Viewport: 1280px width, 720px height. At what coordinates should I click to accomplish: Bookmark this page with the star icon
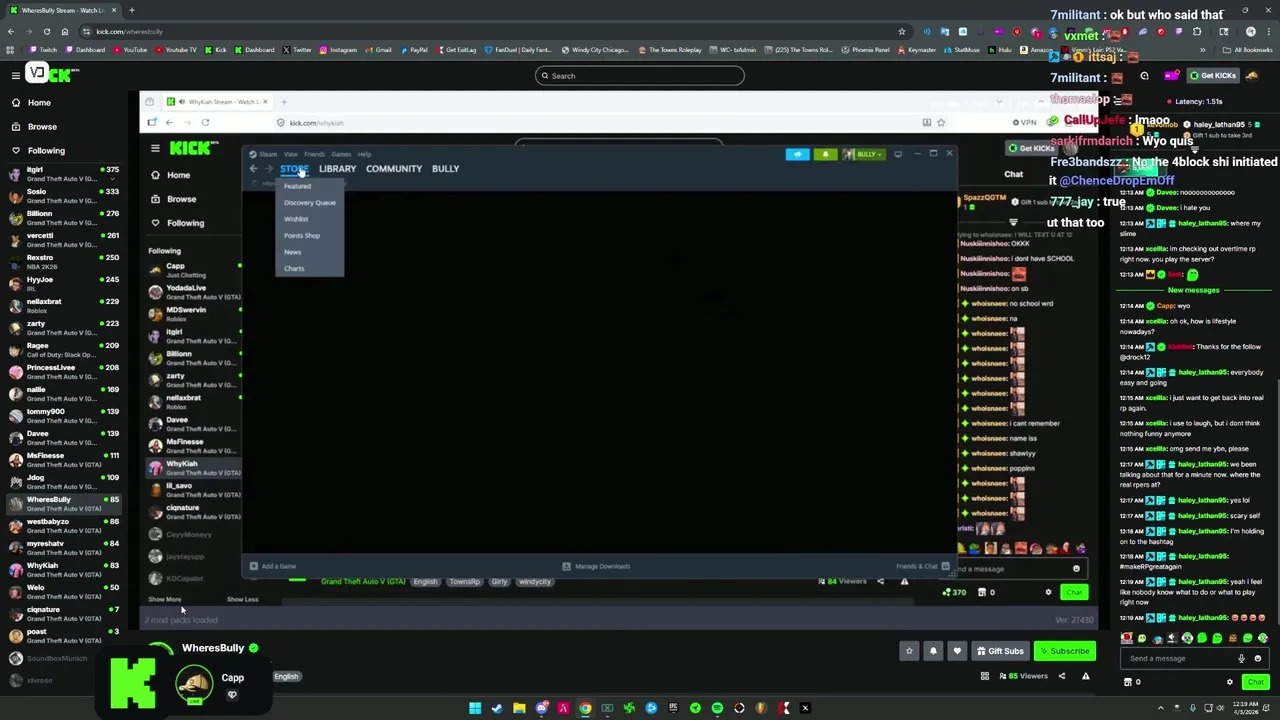[902, 31]
